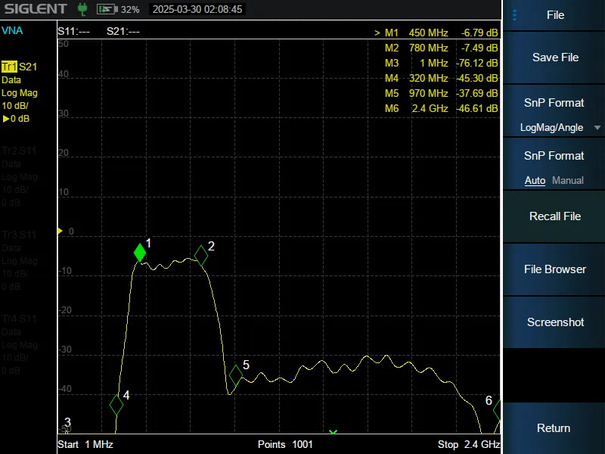The image size is (605, 454).
Task: Select Auto SnP Format mode
Action: pos(535,181)
